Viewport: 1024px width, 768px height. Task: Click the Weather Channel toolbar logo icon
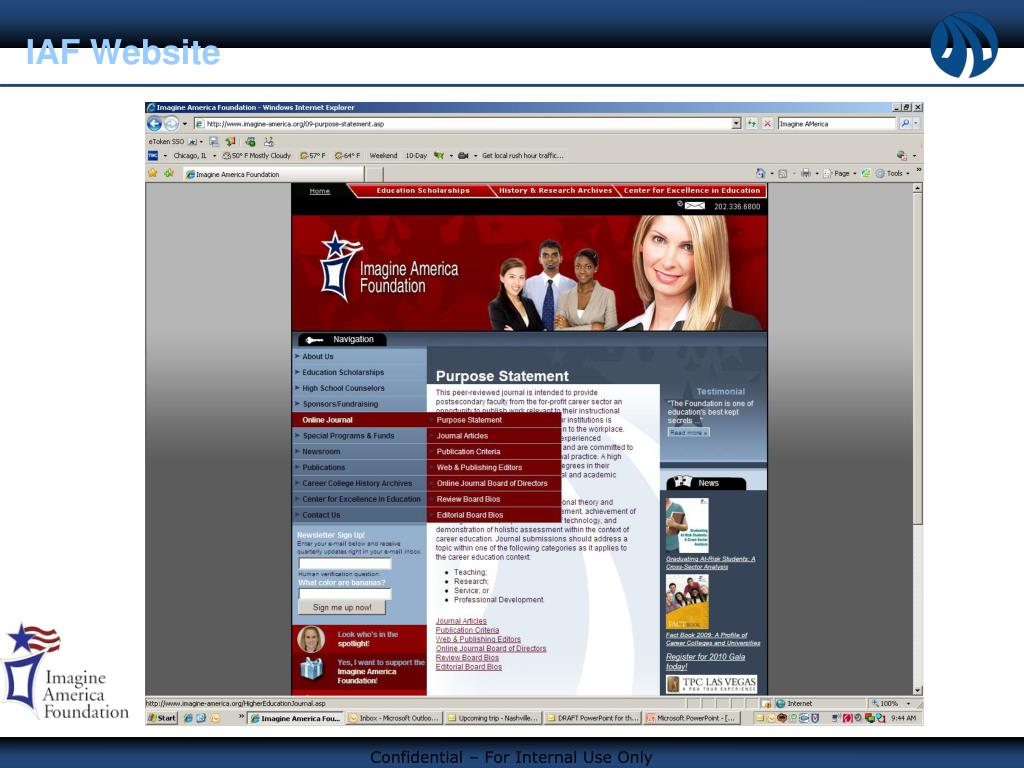point(153,155)
